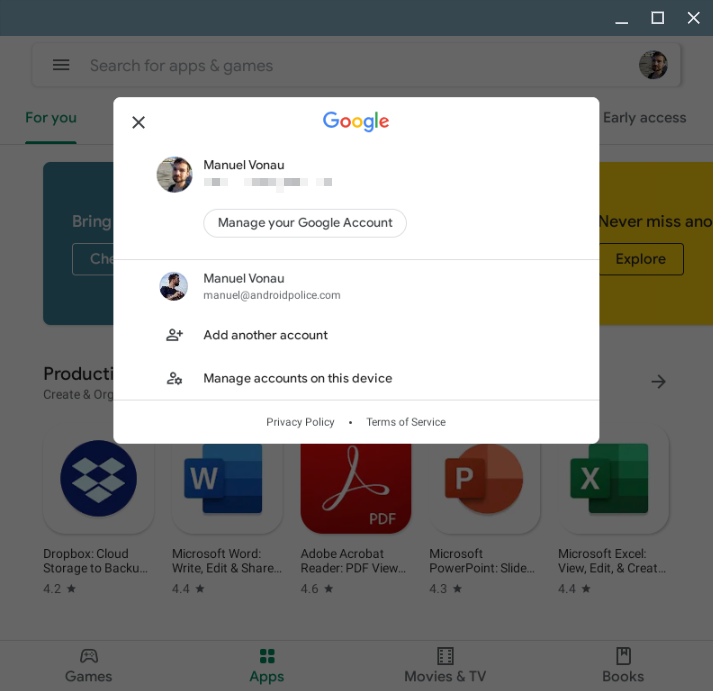Go to the Movies & TV section
This screenshot has height=691, width=713.
pyautogui.click(x=445, y=665)
